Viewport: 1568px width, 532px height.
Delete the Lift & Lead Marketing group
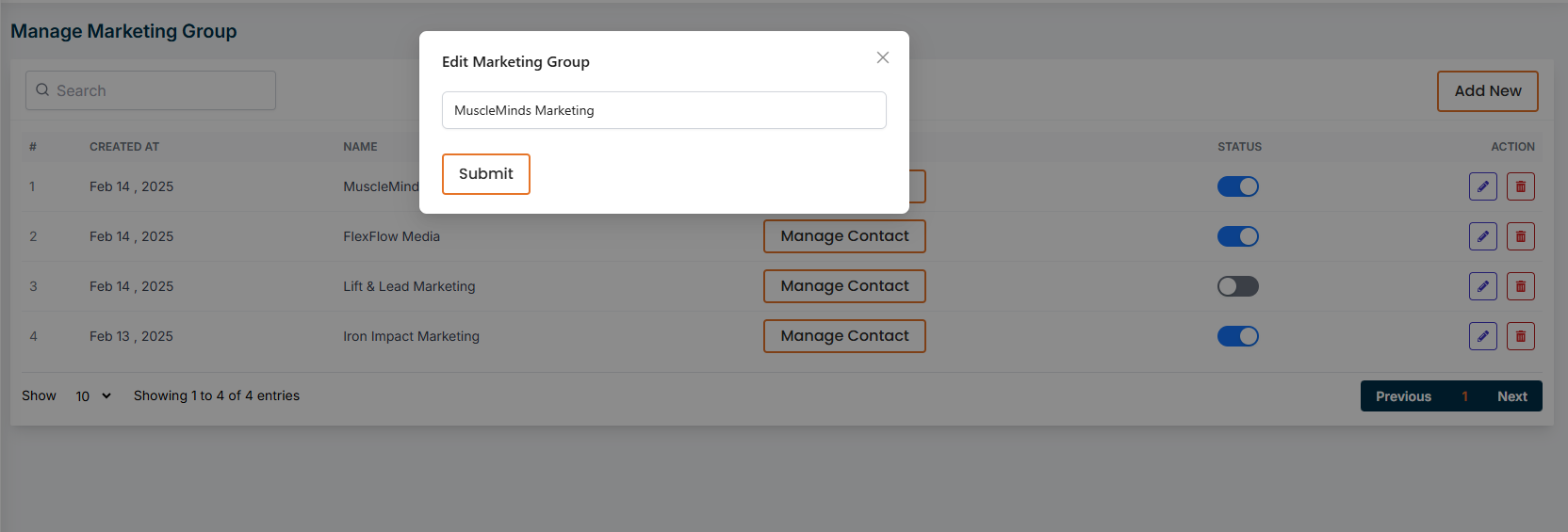coord(1520,286)
